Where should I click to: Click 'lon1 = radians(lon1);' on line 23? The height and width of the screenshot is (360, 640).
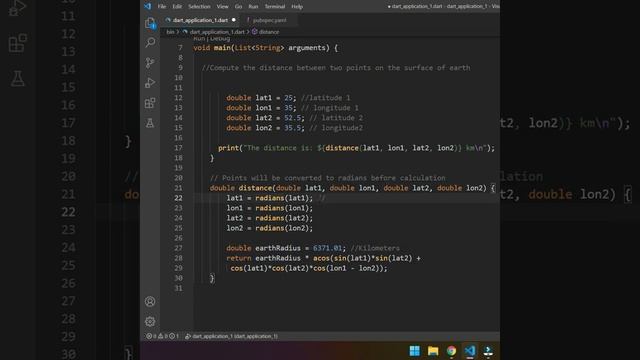click(270, 208)
